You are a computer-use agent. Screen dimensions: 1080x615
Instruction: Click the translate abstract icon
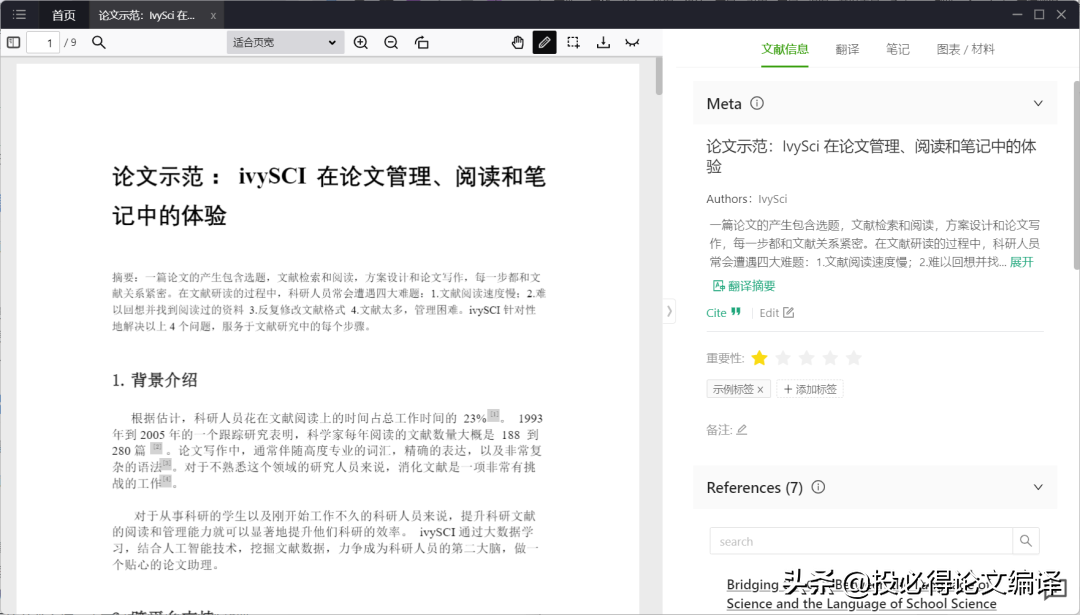718,286
